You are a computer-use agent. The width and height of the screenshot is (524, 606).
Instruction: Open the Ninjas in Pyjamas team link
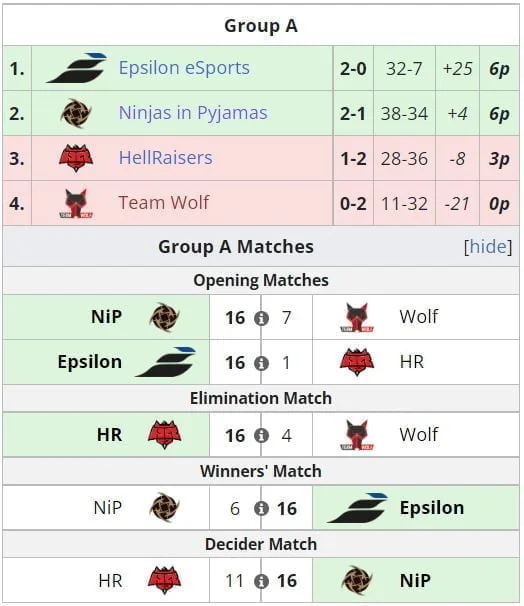(x=193, y=113)
